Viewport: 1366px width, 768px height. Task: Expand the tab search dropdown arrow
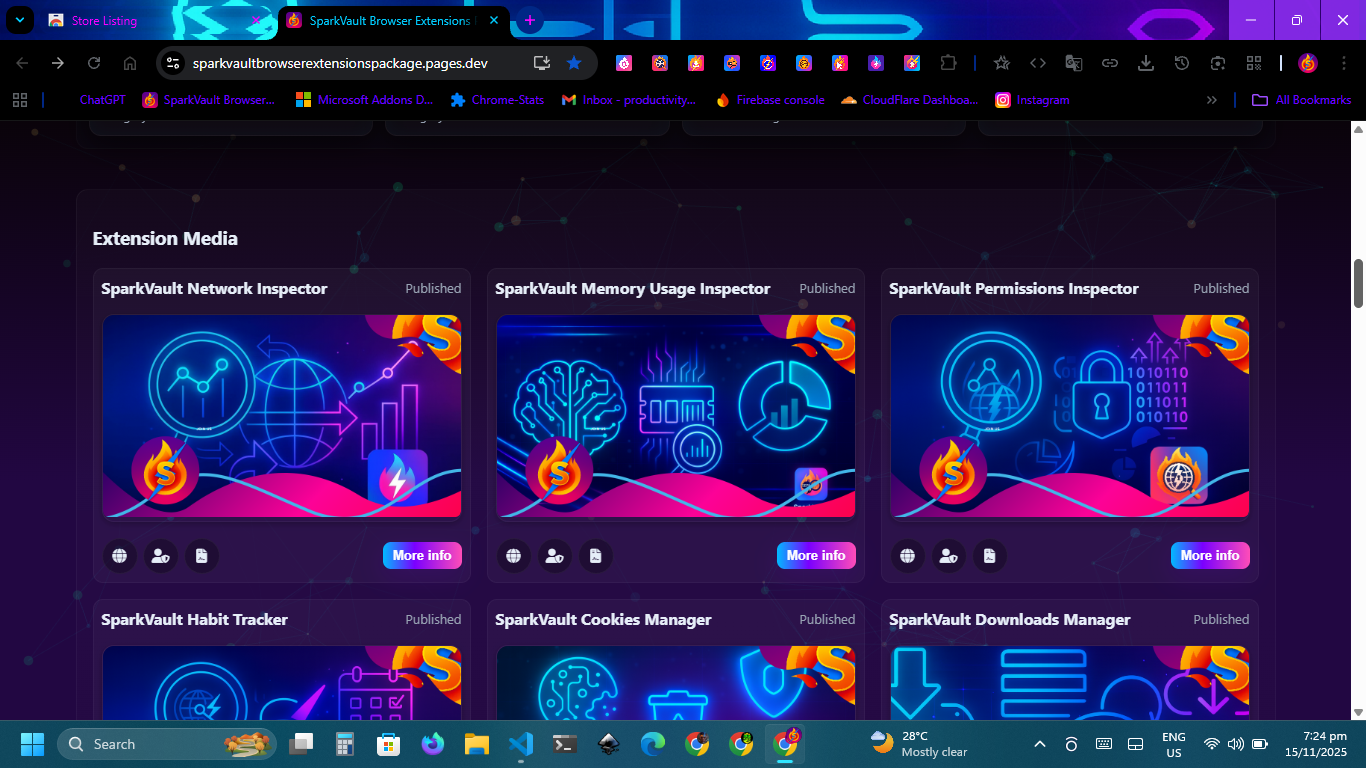click(x=19, y=20)
